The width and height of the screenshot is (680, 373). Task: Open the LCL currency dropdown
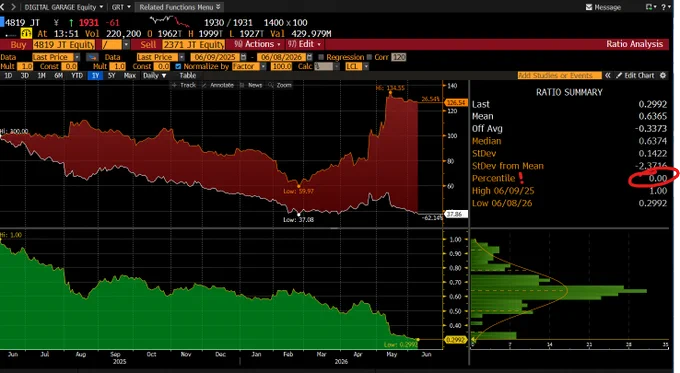click(366, 66)
